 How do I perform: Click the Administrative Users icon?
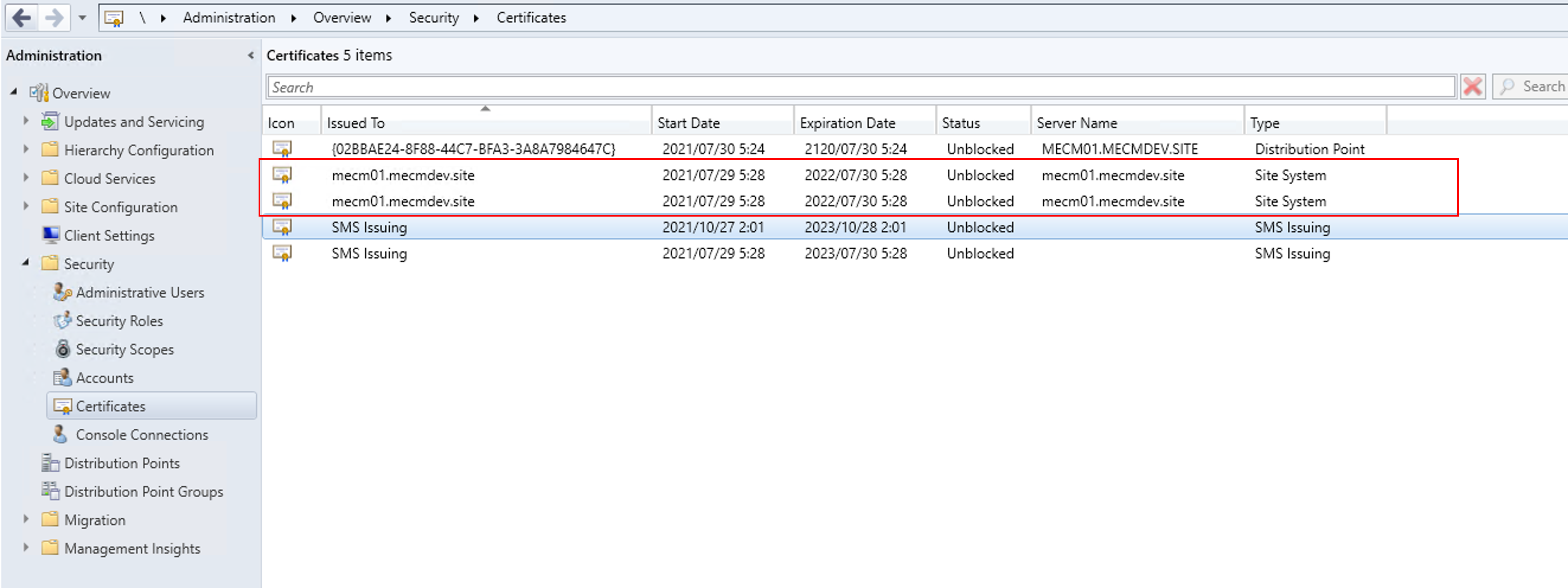62,292
